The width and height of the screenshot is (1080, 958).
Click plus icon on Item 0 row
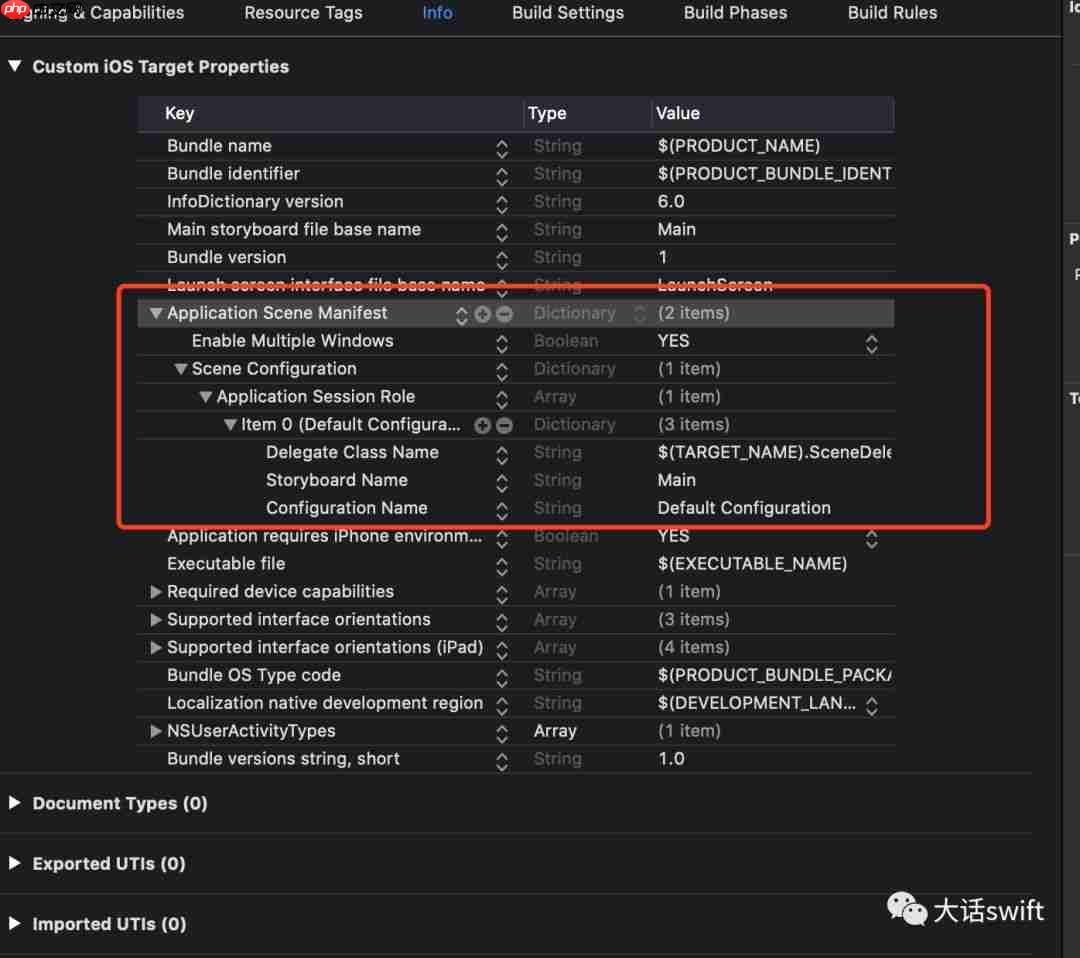[x=483, y=425]
